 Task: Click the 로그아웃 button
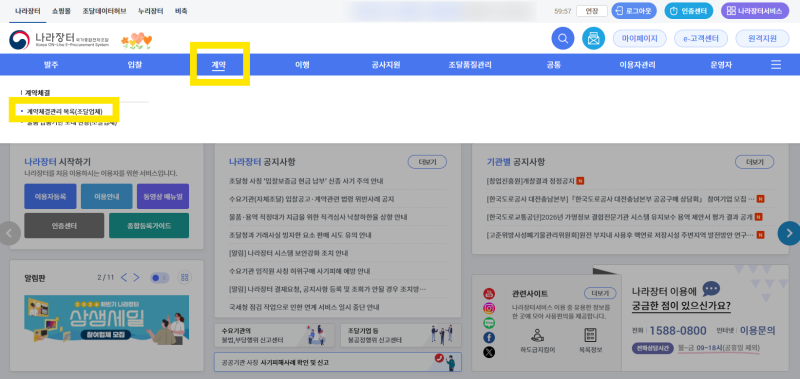[634, 11]
